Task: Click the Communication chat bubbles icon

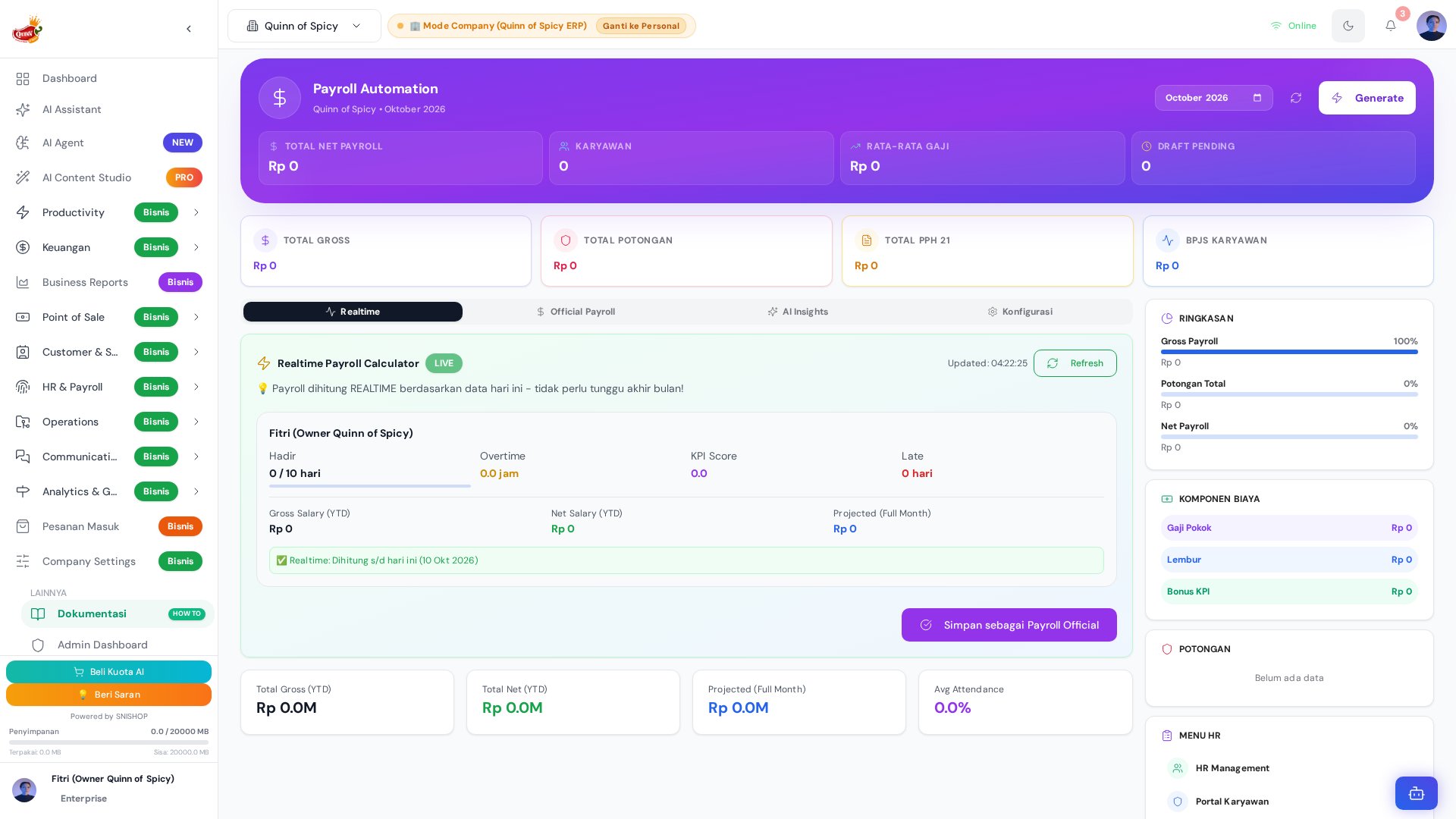Action: 23,457
